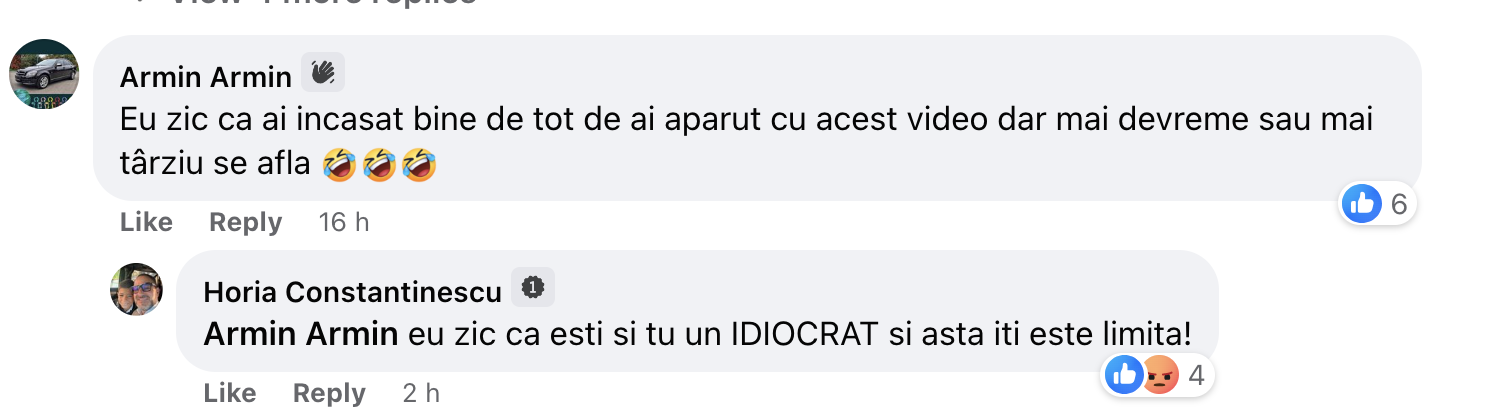Reply to Armin Armin's comment
Screen dimensions: 1496x418
point(245,222)
